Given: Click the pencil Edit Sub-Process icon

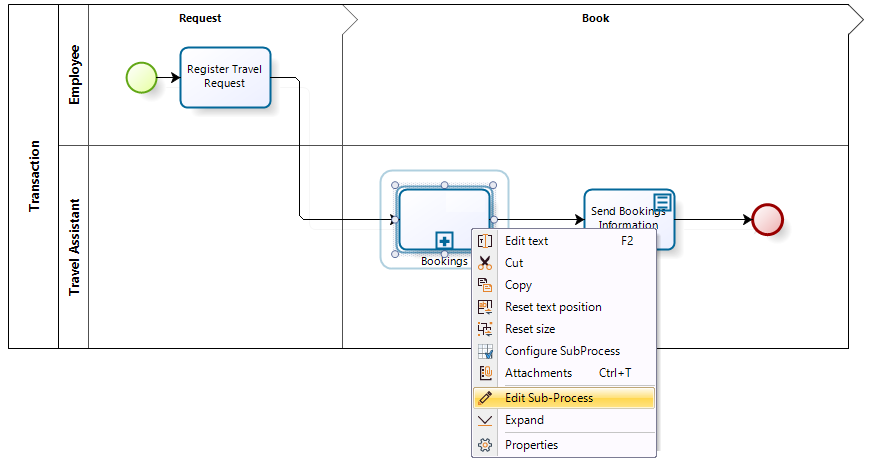Looking at the screenshot, I should pyautogui.click(x=485, y=398).
